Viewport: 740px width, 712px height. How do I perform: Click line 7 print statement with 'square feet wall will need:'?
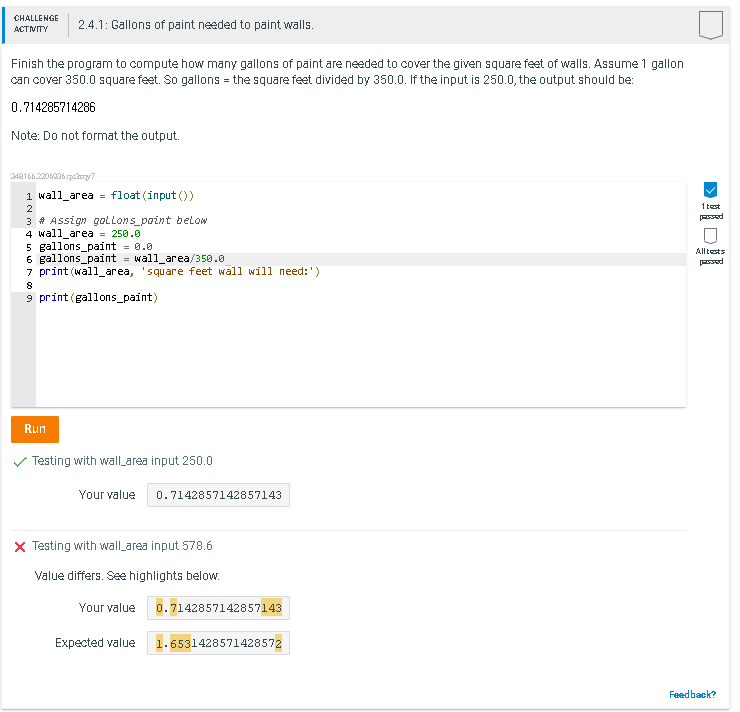[x=179, y=271]
